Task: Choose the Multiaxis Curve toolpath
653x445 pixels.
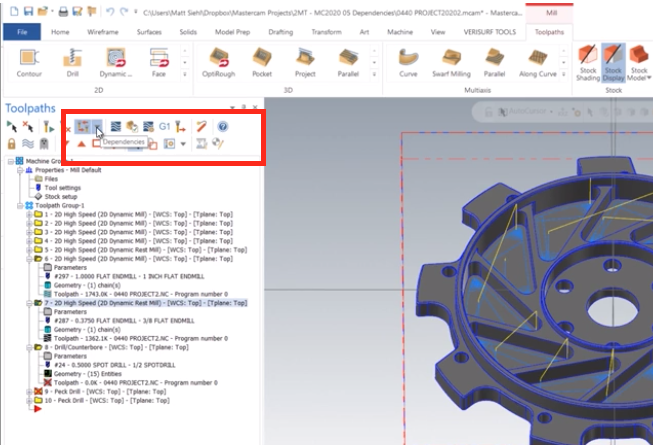Action: (x=408, y=63)
